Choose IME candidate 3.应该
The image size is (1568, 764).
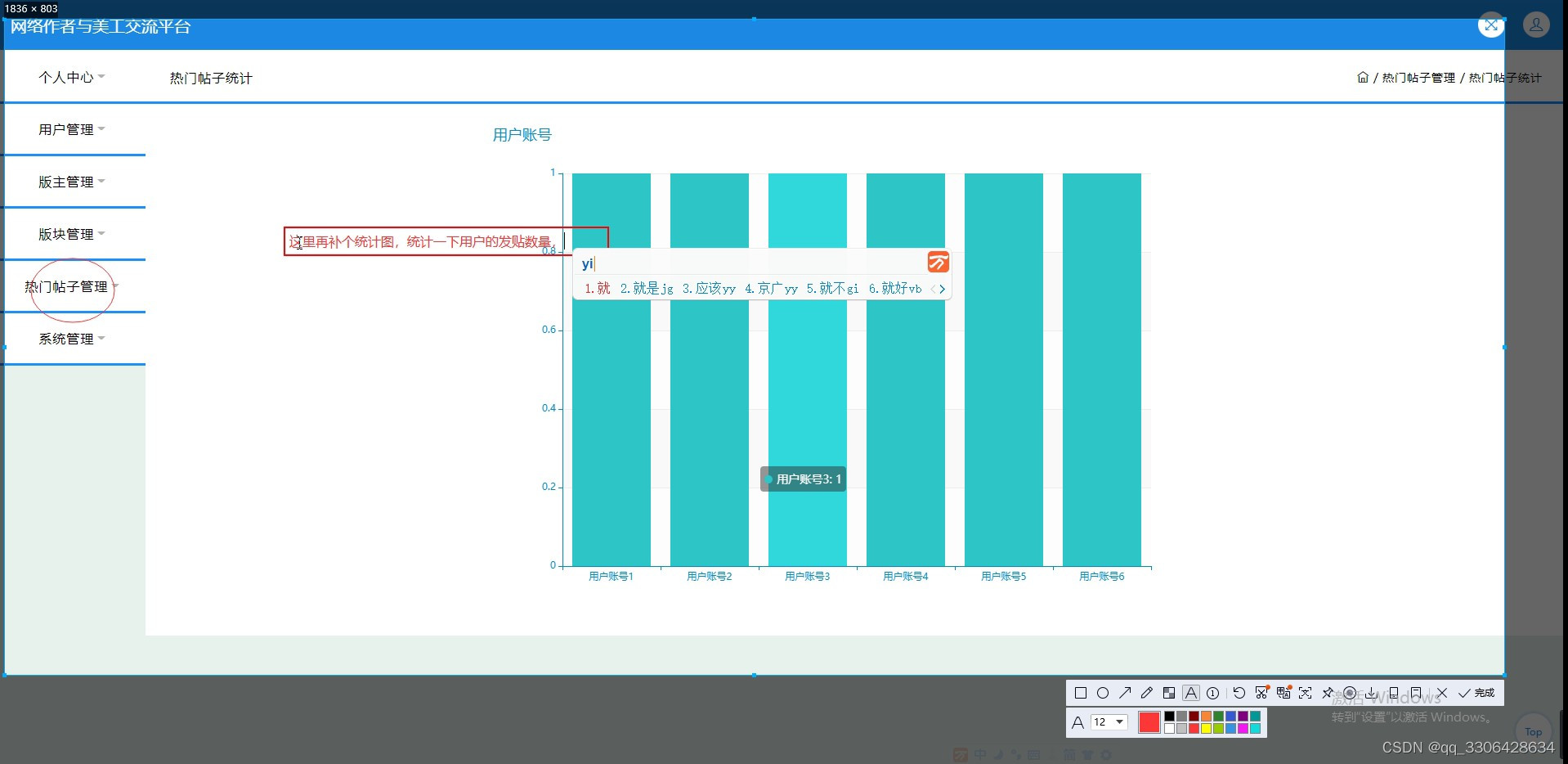pyautogui.click(x=709, y=288)
